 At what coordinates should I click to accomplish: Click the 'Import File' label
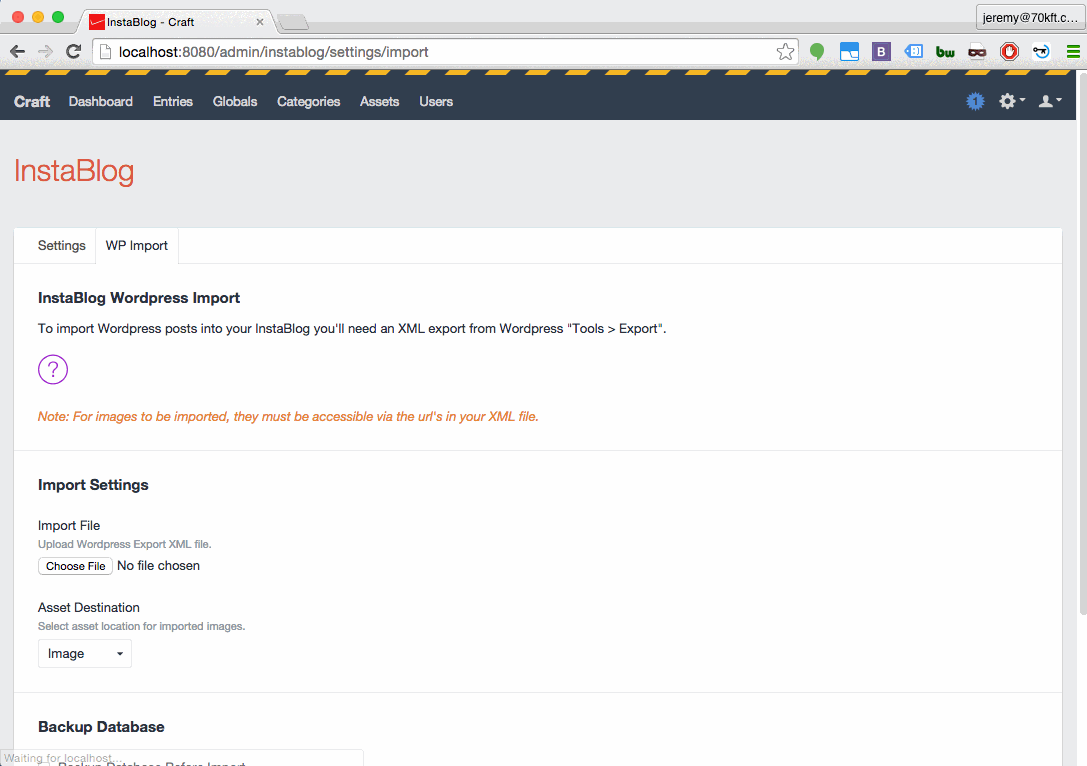(x=69, y=525)
